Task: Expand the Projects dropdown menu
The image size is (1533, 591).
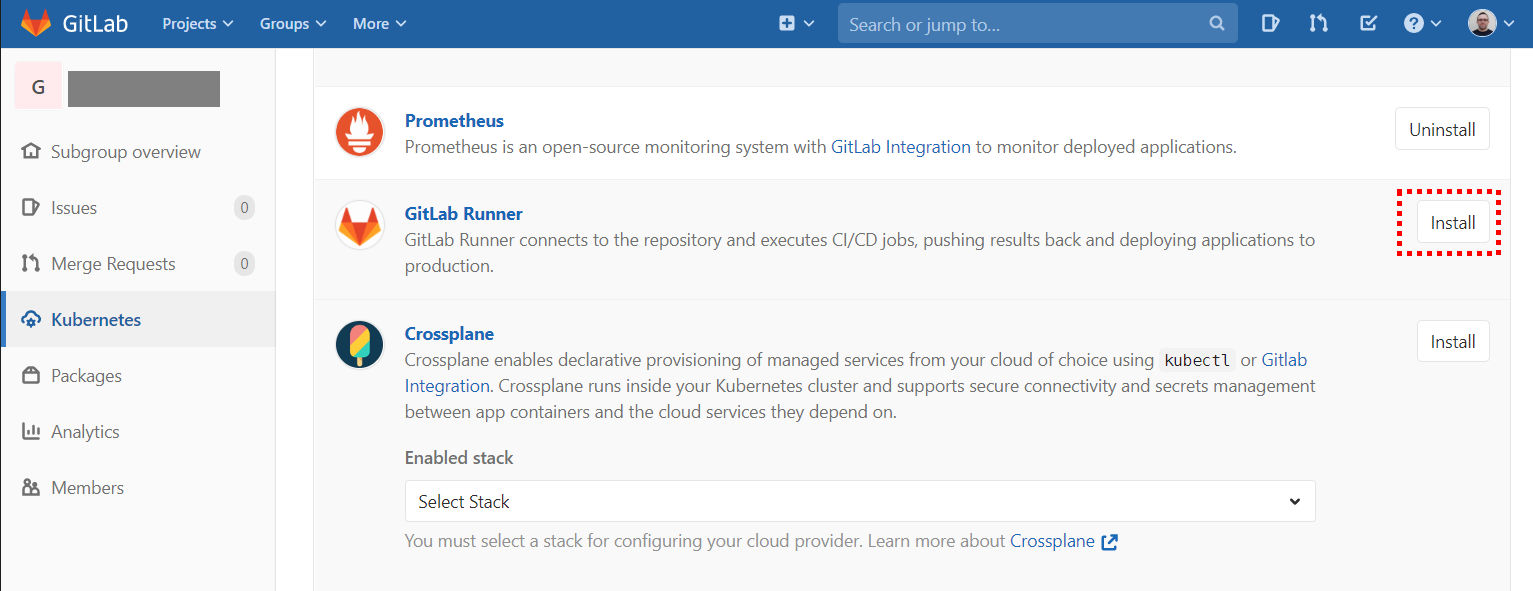Action: 198,23
